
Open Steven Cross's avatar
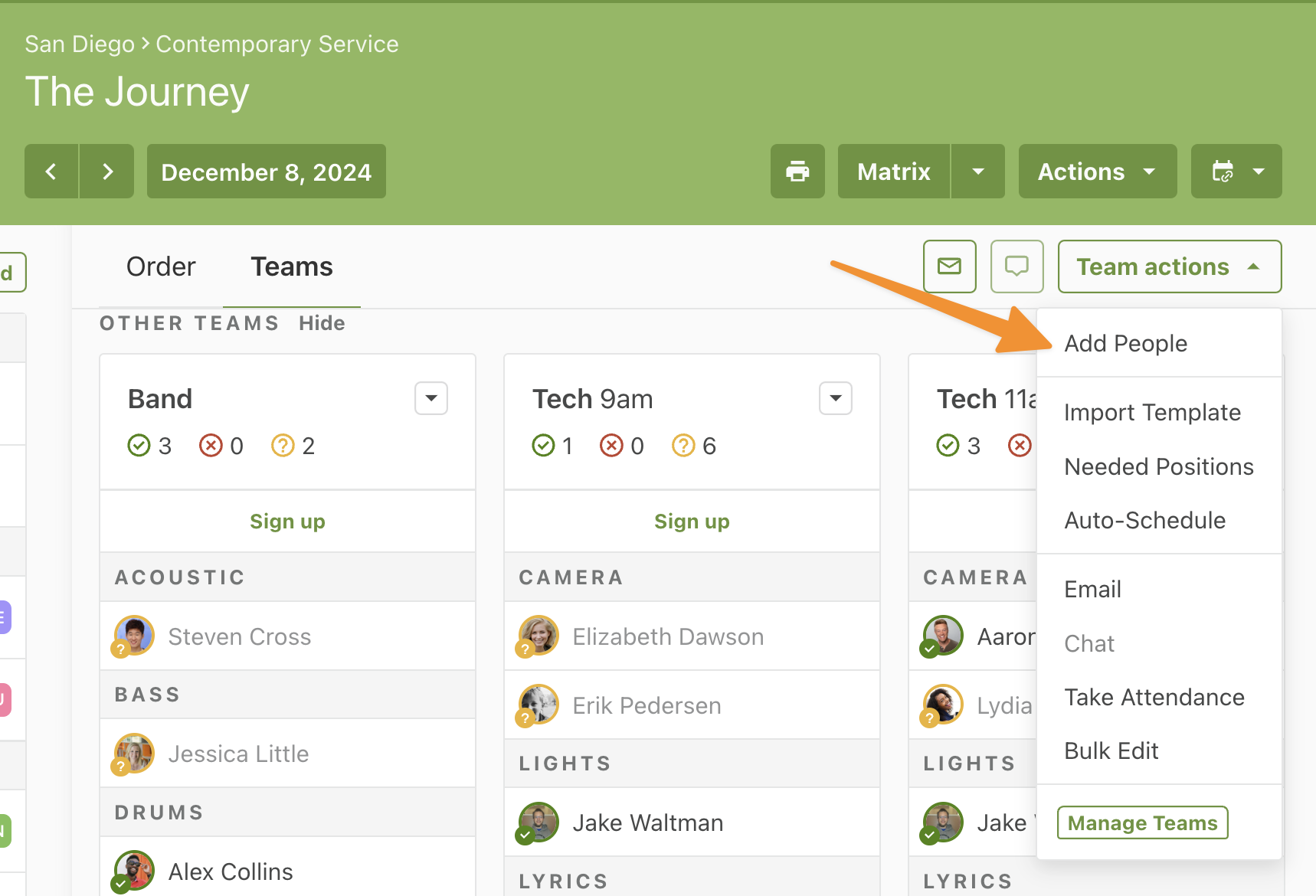[x=134, y=636]
